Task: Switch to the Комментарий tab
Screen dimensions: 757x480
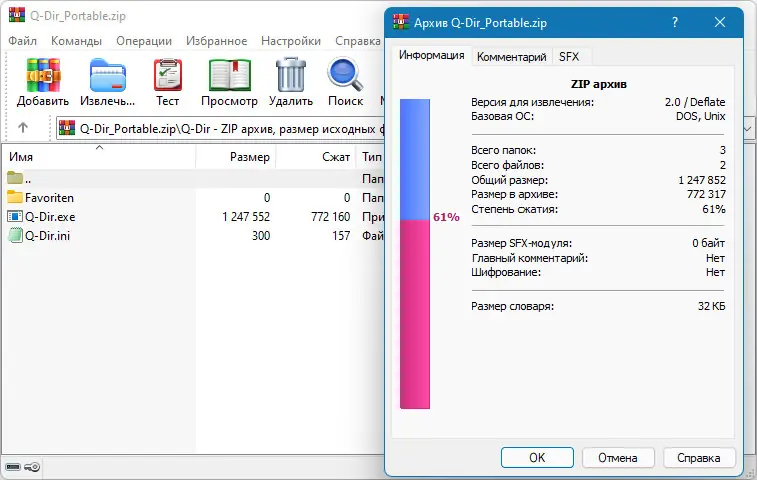Action: point(511,57)
